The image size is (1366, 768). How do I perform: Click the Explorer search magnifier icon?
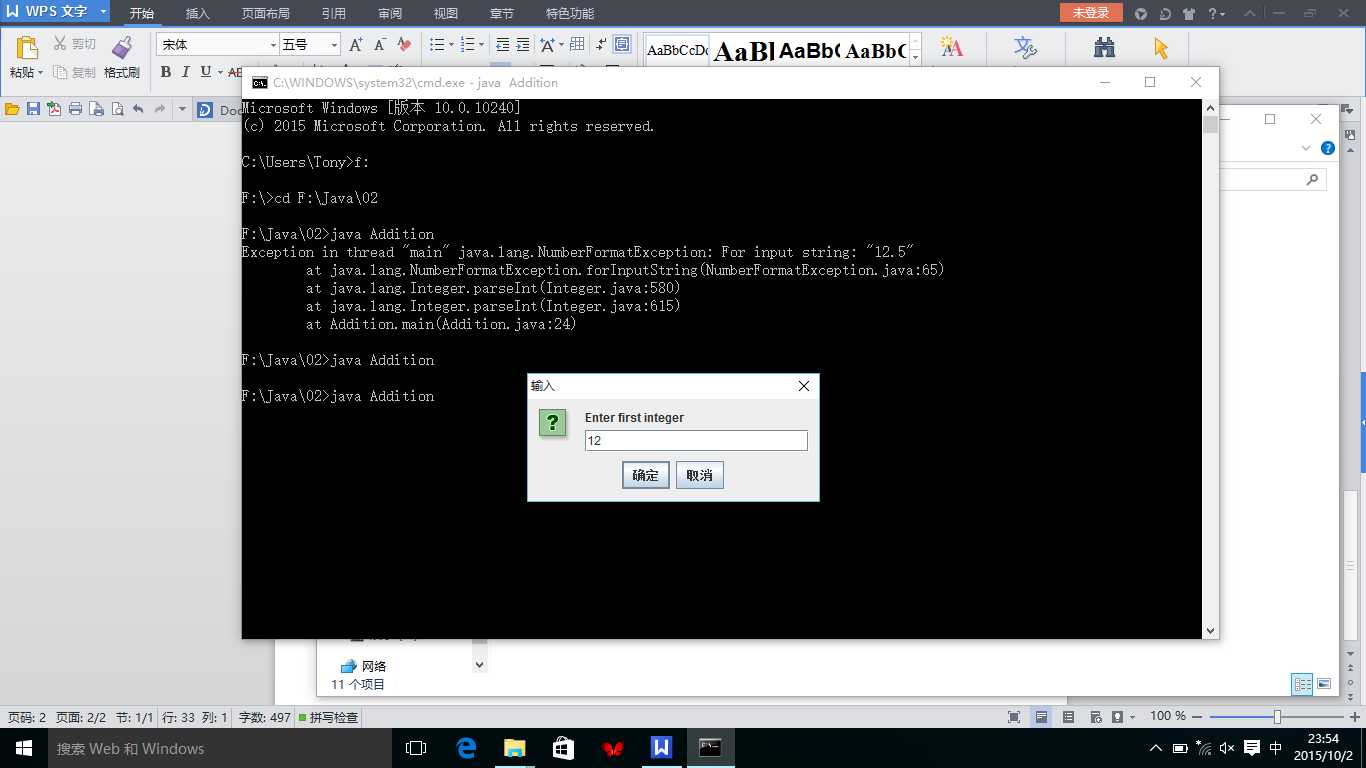point(1313,179)
